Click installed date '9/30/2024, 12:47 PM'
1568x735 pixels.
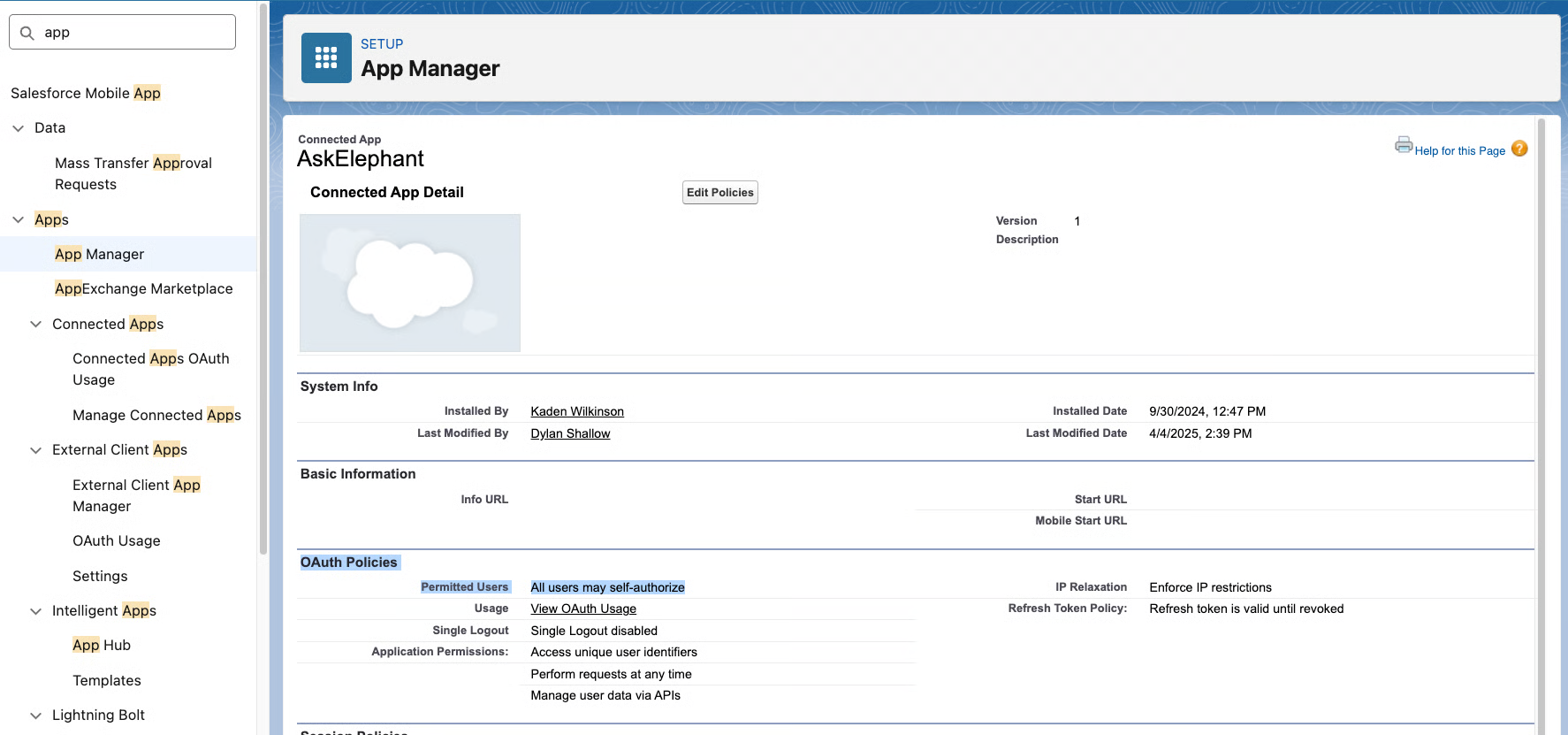point(1207,411)
